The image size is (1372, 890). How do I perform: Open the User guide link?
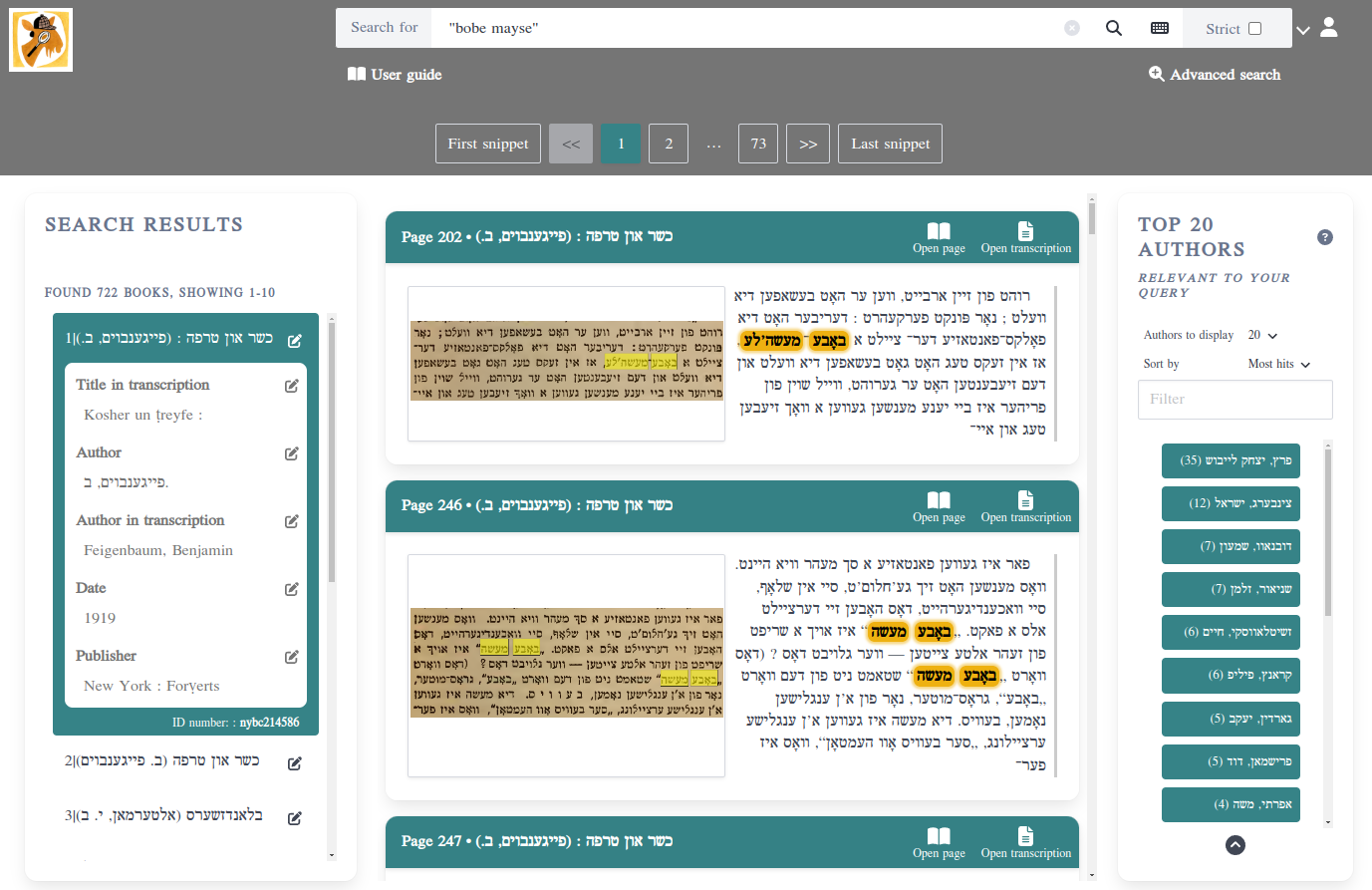click(395, 75)
